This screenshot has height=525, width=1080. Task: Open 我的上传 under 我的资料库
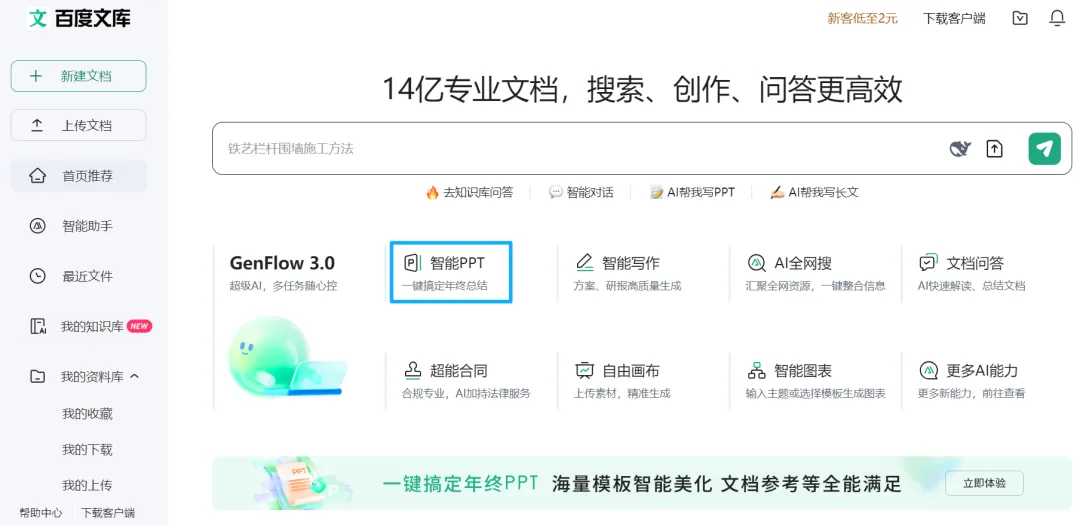click(x=87, y=486)
